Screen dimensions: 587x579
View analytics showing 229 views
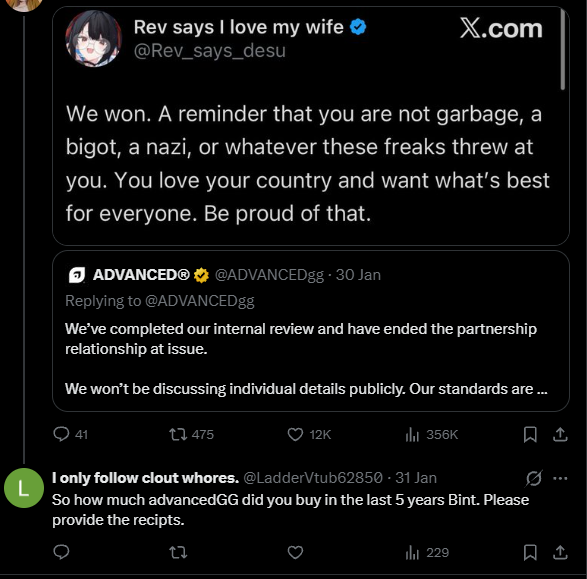[x=427, y=552]
